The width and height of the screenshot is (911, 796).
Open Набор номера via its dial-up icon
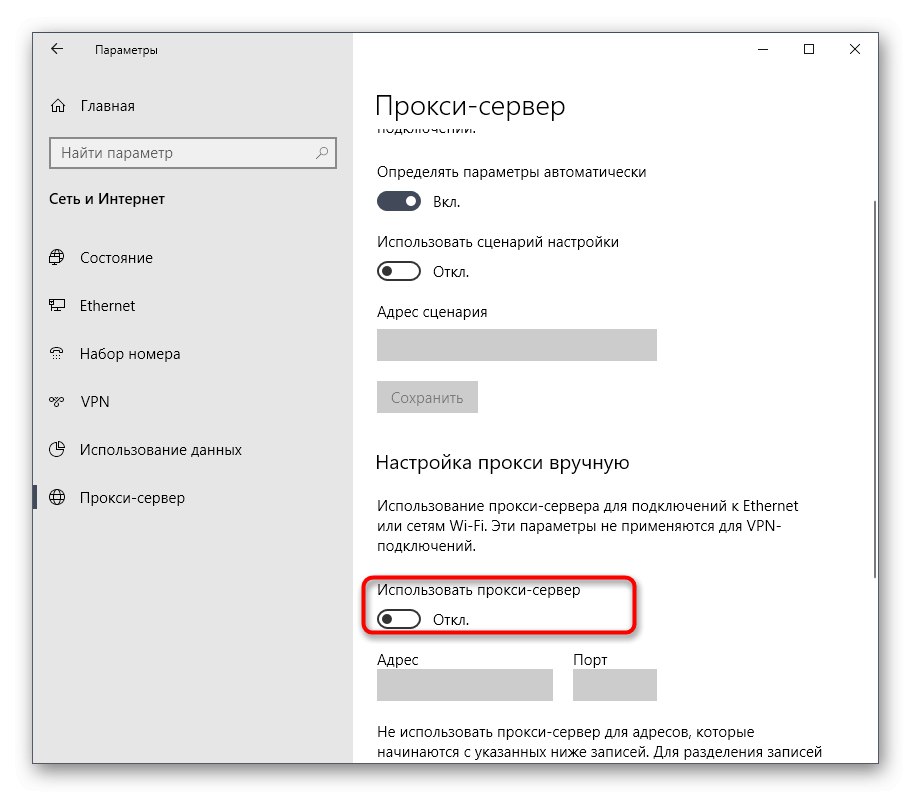[x=58, y=353]
